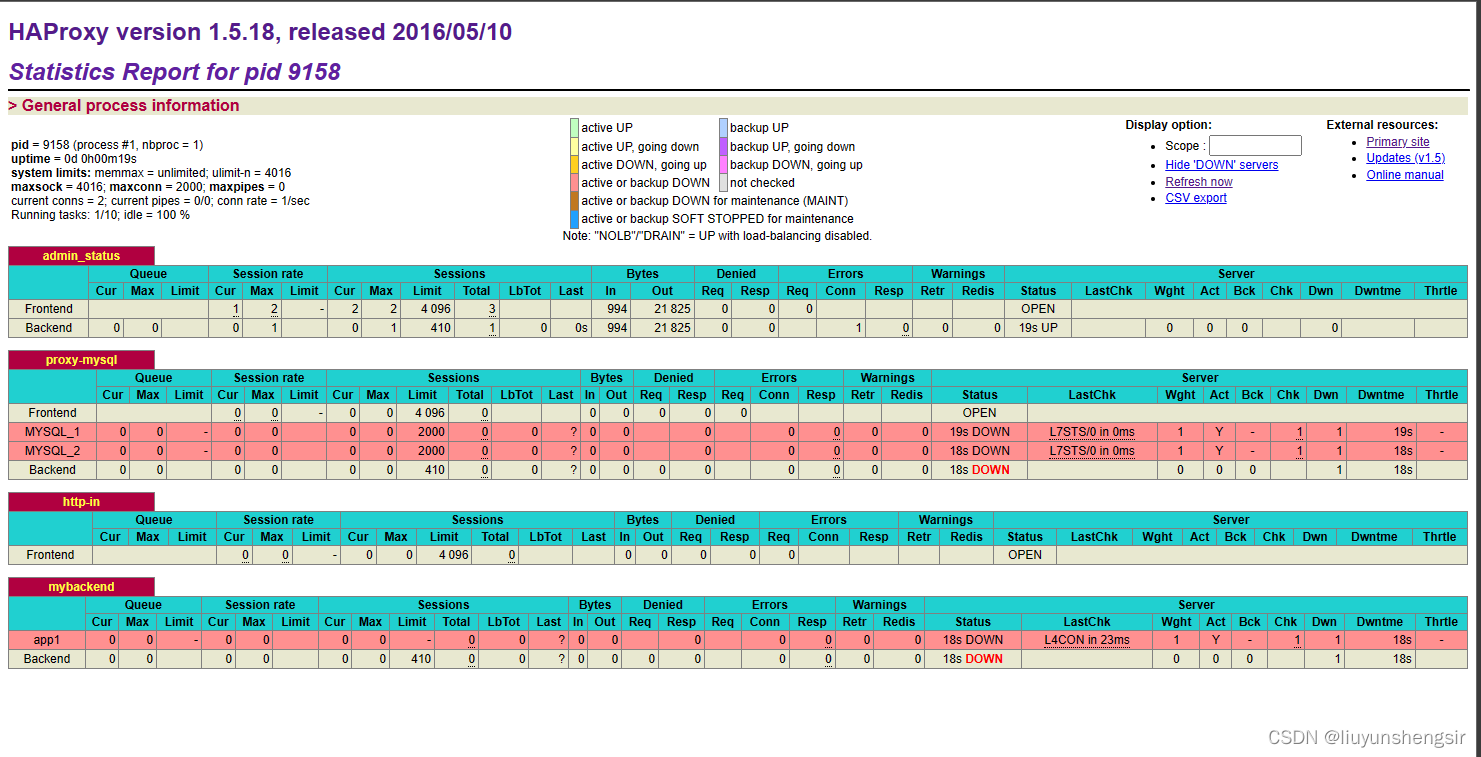This screenshot has width=1481, height=757.
Task: Open Hide 'DOWN' servers link
Action: (x=1221, y=165)
